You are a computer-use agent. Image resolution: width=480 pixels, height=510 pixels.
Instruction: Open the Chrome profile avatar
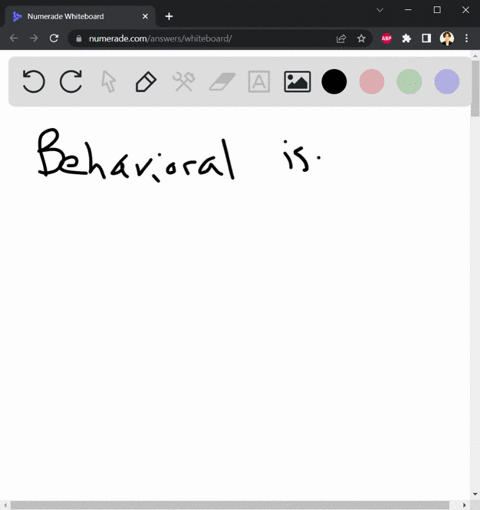point(447,39)
